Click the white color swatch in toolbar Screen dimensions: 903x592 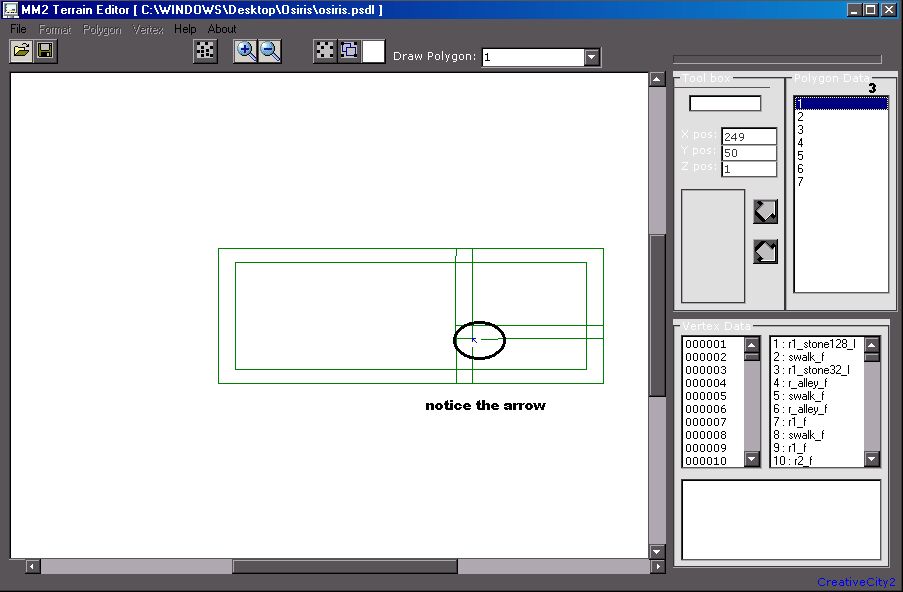click(x=373, y=51)
